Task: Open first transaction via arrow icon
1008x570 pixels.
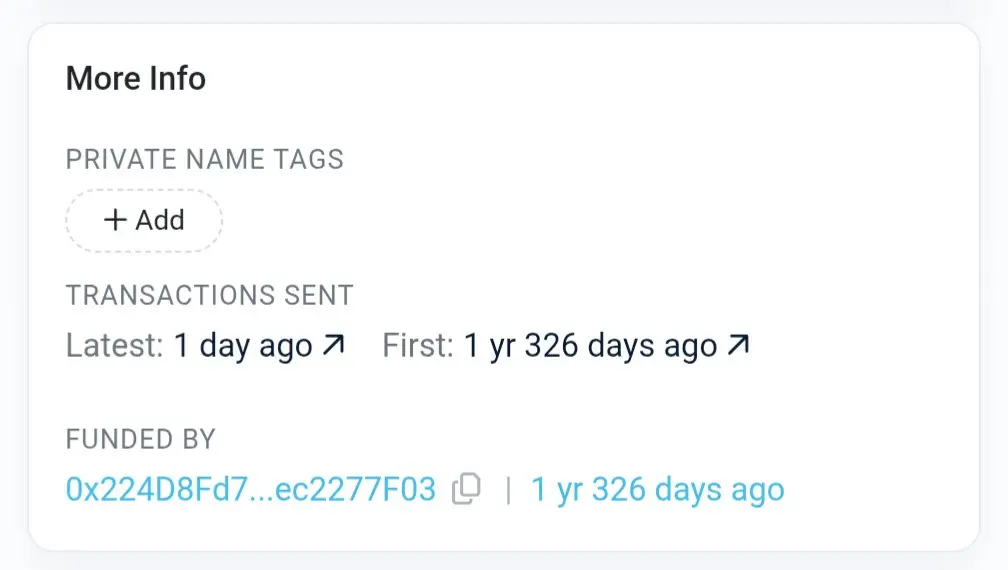Action: click(738, 345)
